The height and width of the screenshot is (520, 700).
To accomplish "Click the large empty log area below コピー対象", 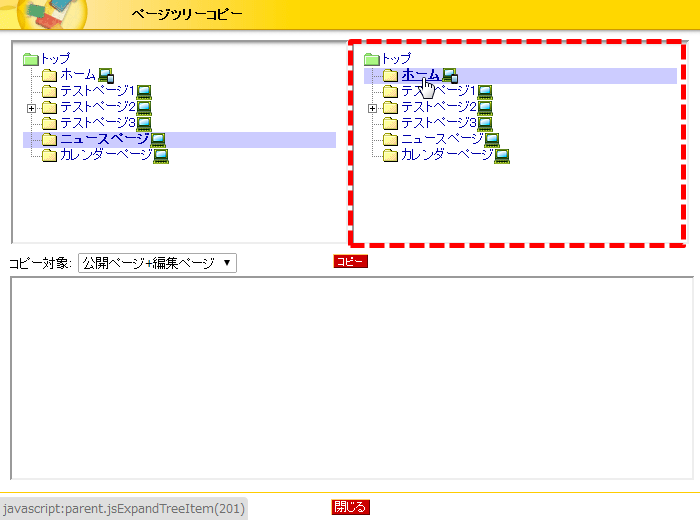I will [x=352, y=378].
